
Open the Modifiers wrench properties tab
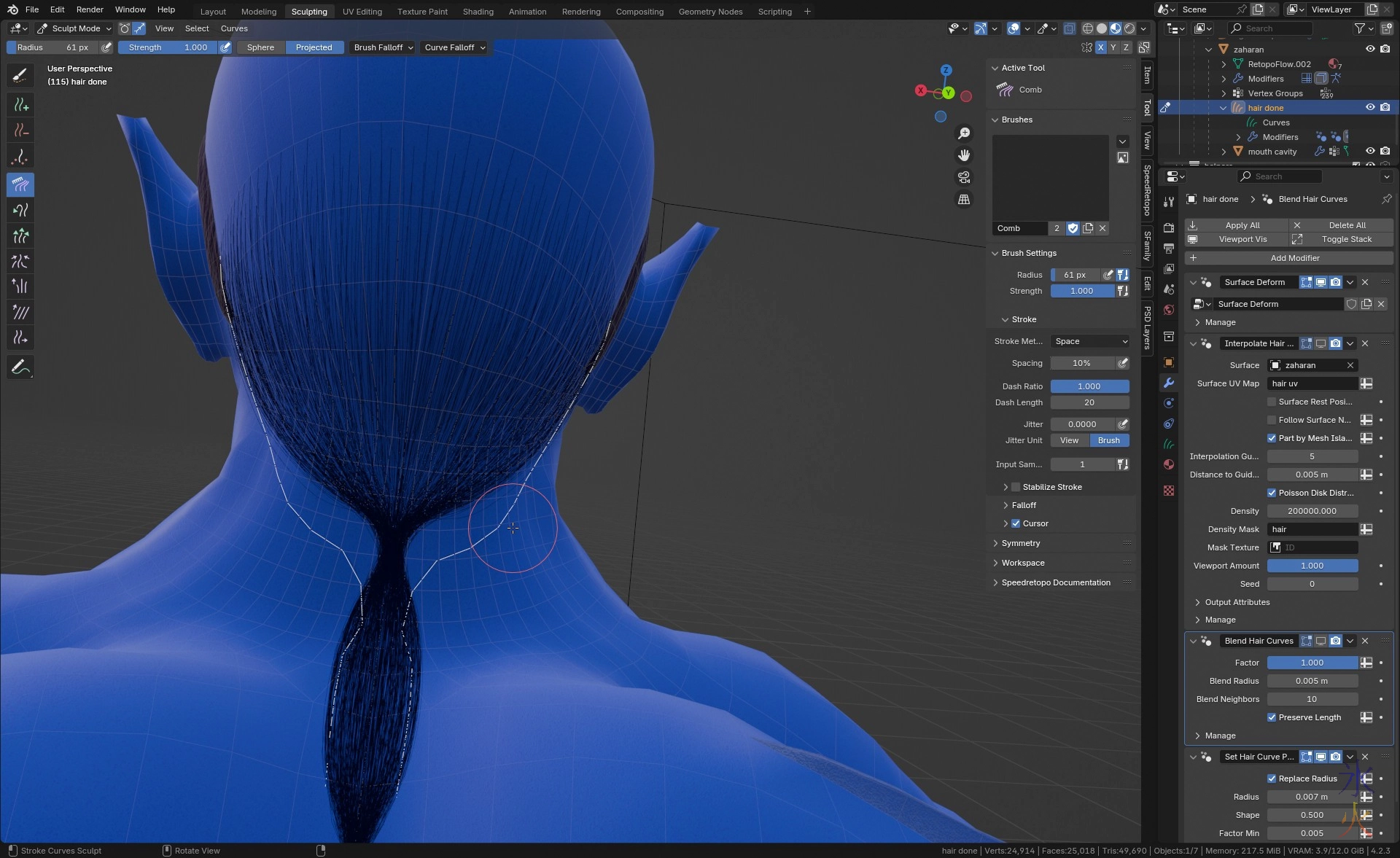(1169, 383)
